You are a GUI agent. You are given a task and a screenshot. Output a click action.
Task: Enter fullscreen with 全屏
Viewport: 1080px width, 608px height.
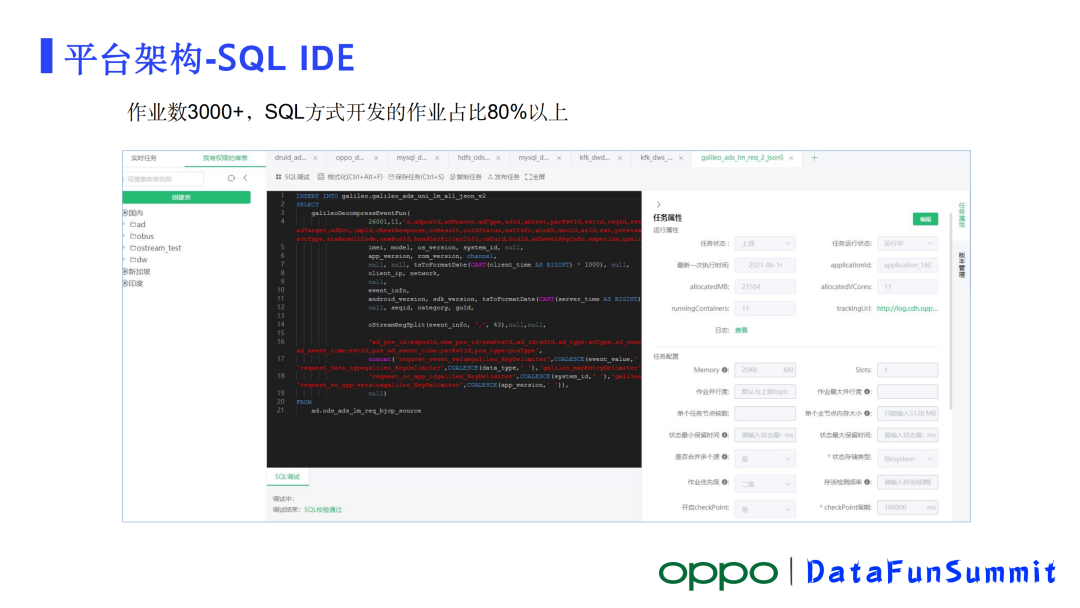(535, 177)
